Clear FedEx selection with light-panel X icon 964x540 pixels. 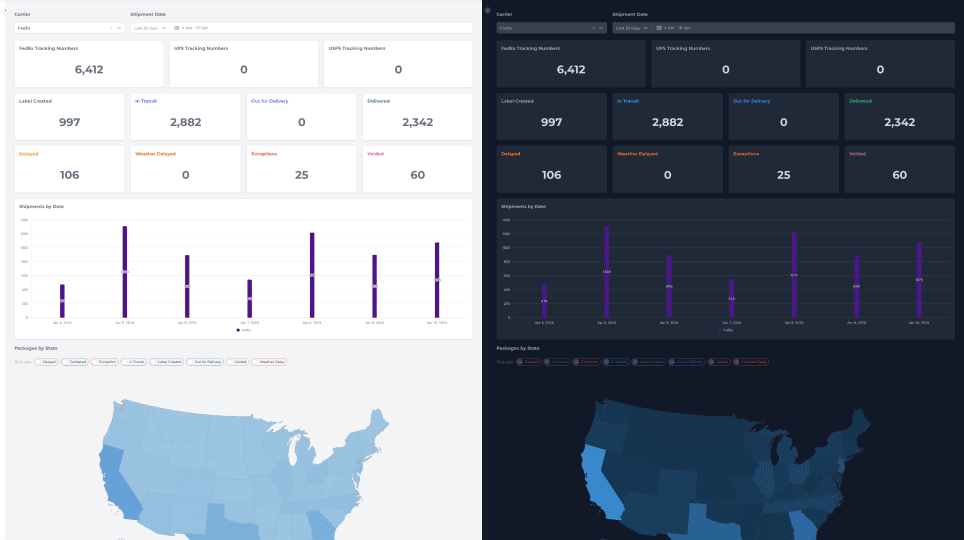112,28
